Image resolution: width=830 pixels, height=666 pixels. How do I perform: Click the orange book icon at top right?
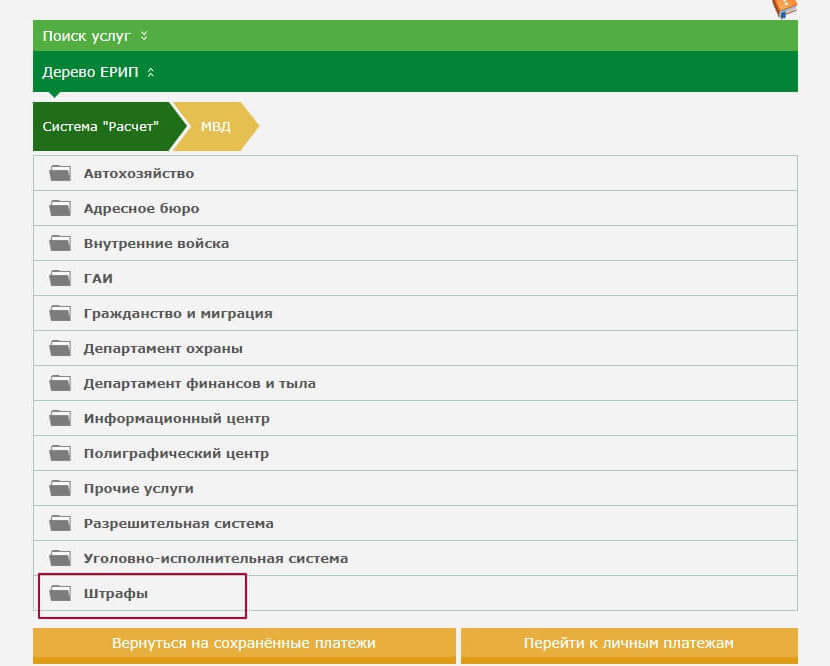click(x=784, y=7)
